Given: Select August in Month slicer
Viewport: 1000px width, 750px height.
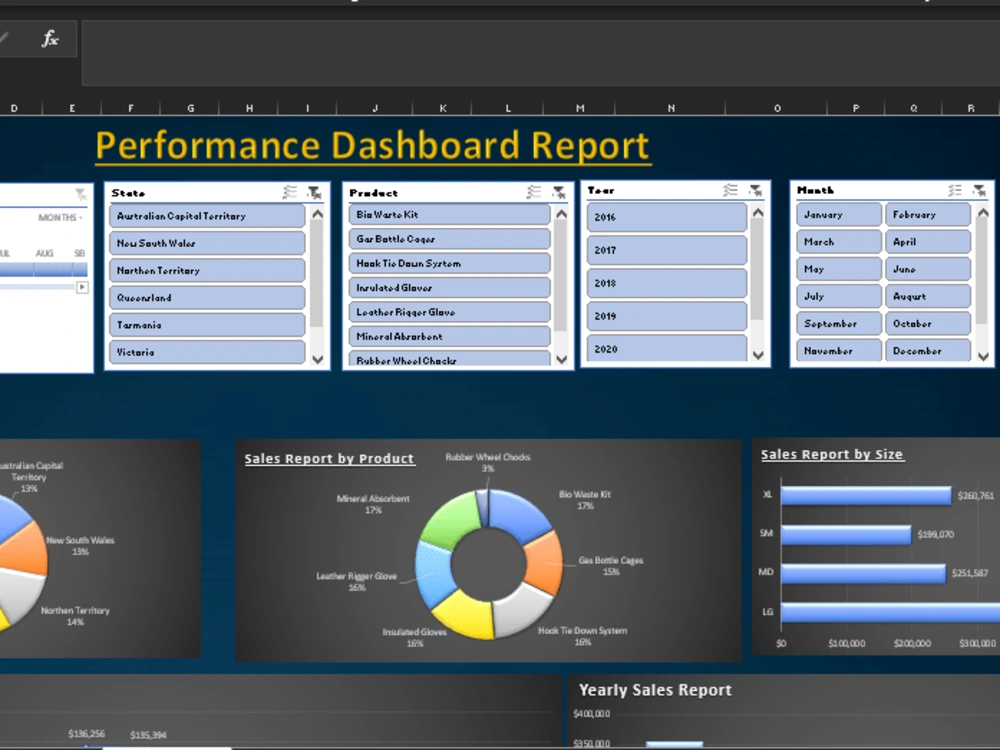Looking at the screenshot, I should click(x=928, y=296).
